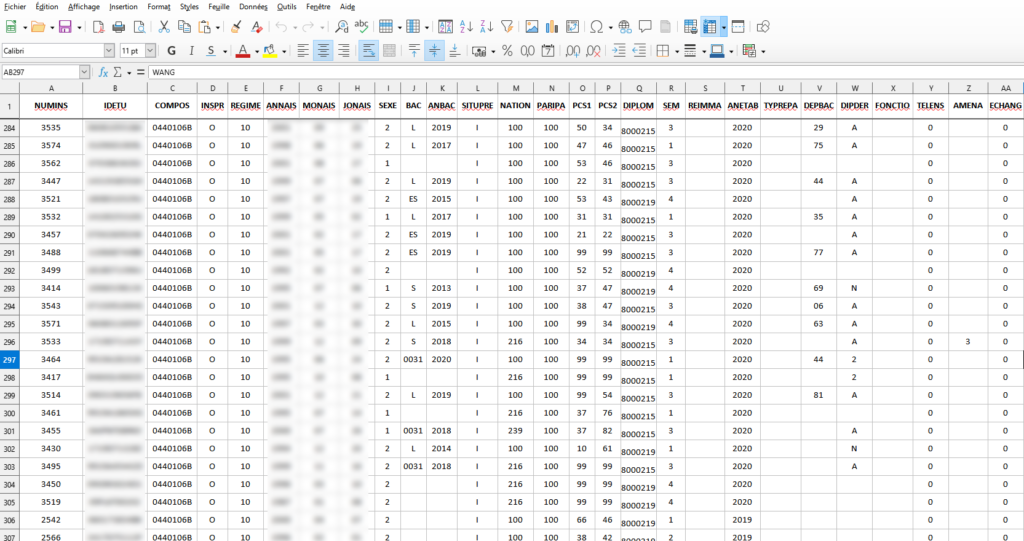Click the Copy icon

click(184, 27)
